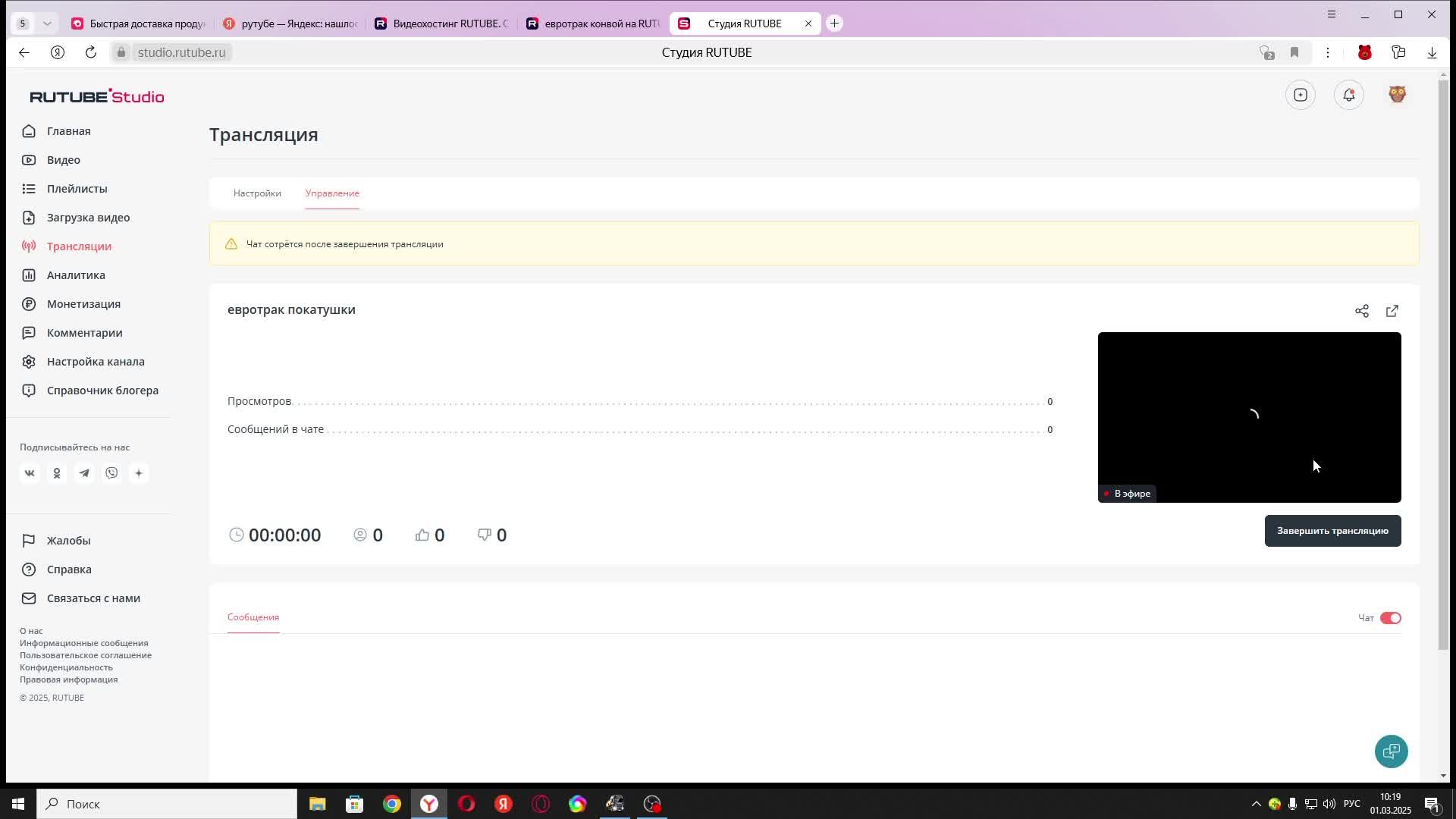Open the support chat floating button
The width and height of the screenshot is (1456, 819).
(1392, 752)
